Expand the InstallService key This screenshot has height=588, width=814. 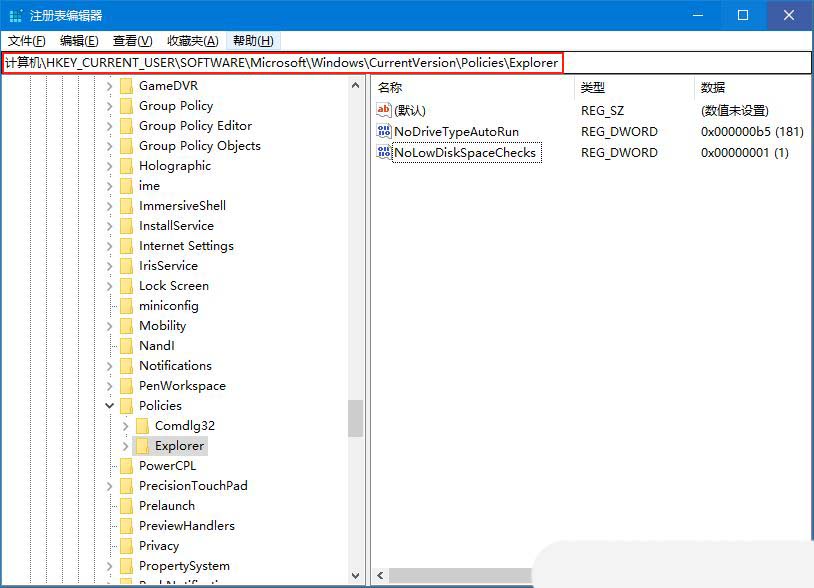110,226
